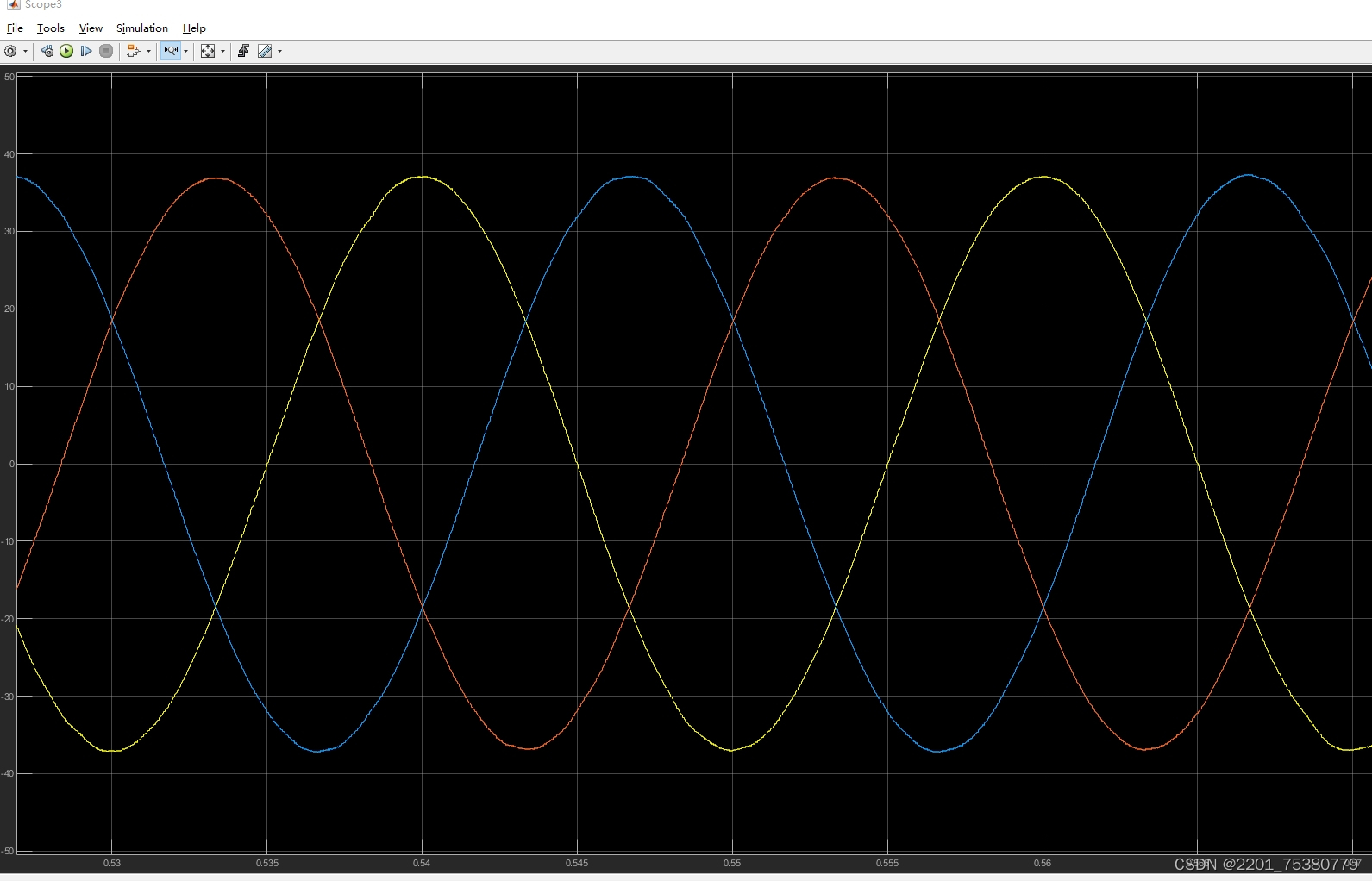Click the Scope3 window title text
1372x881 pixels.
click(43, 4)
